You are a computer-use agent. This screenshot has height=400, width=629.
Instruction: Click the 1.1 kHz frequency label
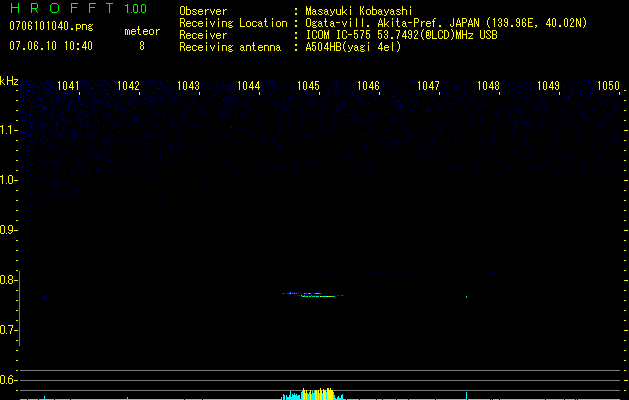click(8, 130)
